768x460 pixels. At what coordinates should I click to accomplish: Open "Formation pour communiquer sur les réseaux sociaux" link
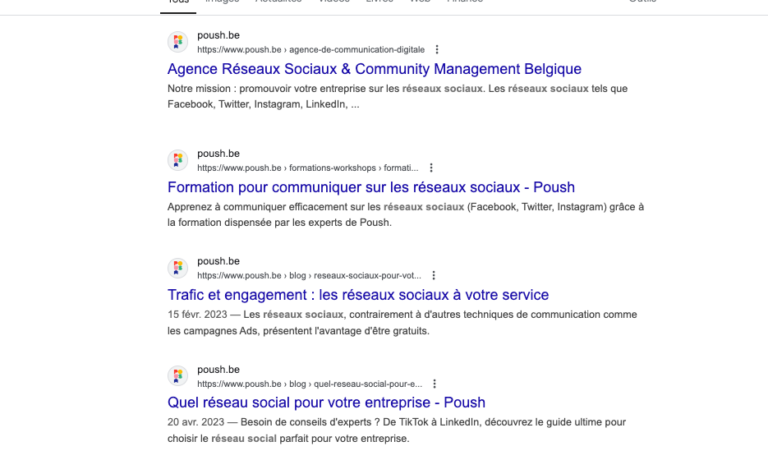click(371, 187)
